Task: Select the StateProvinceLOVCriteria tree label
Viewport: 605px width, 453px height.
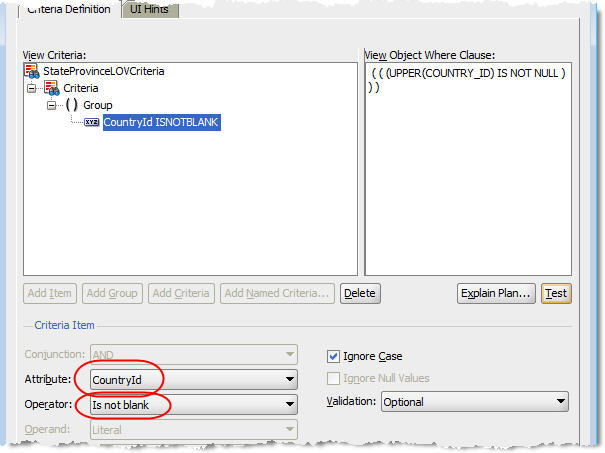Action: 103,71
